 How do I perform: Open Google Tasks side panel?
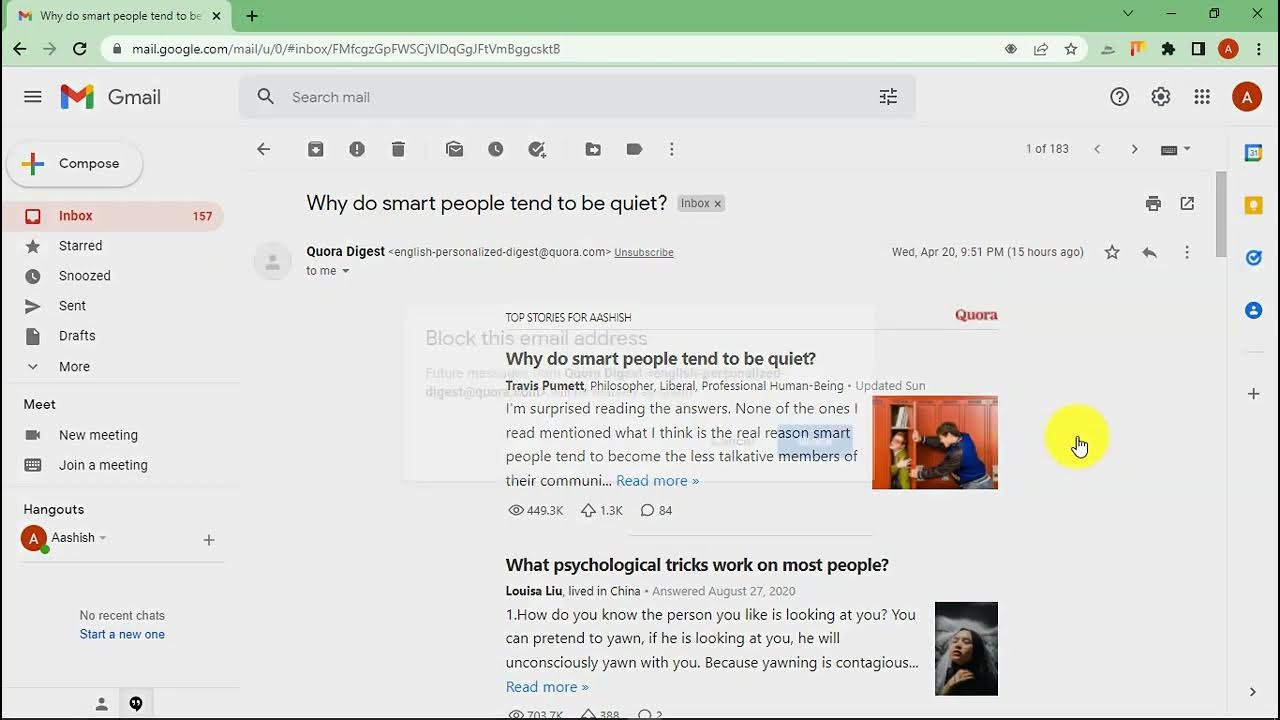(1253, 258)
